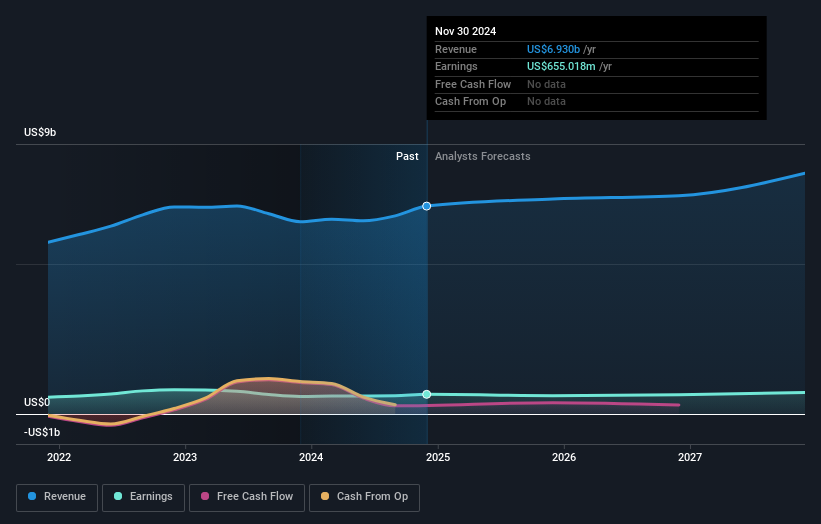Click the Free Cash Flow row in tooltip

596,84
